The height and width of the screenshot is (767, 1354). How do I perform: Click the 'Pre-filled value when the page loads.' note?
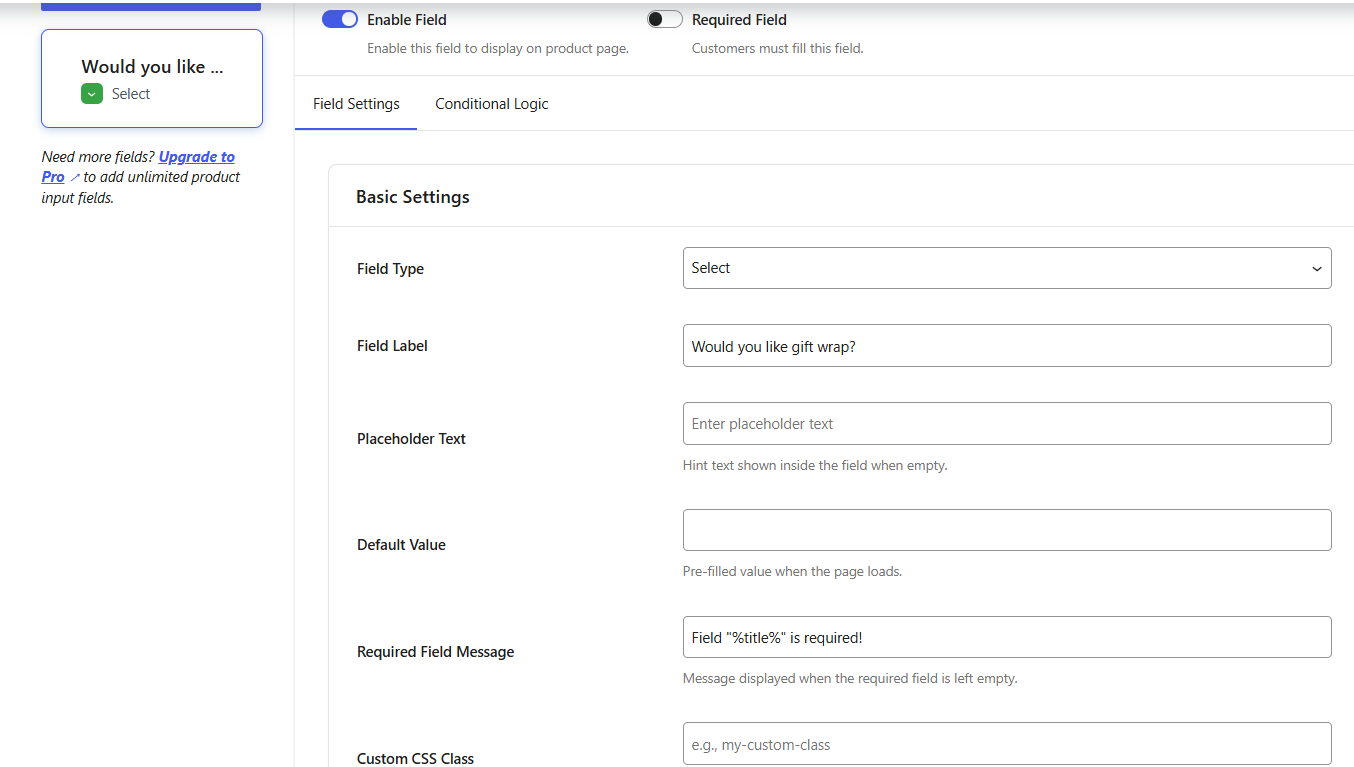pos(792,572)
